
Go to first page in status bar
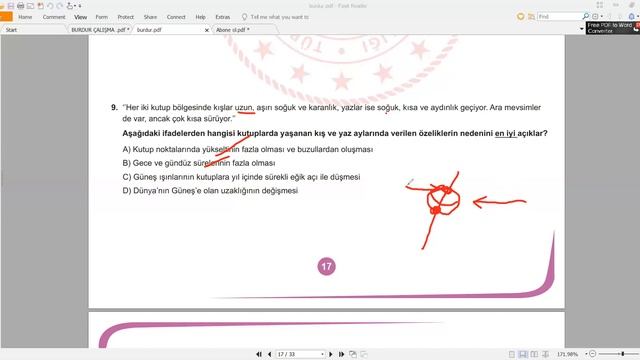[259, 354]
